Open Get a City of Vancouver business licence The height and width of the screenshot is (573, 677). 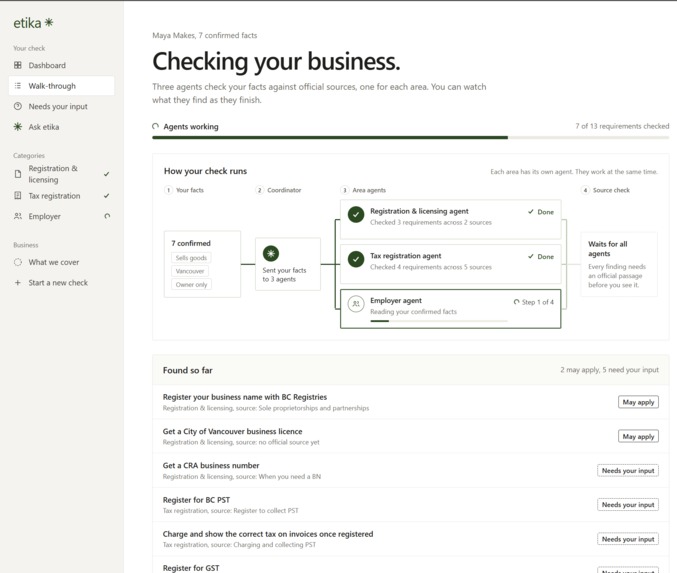411,436
